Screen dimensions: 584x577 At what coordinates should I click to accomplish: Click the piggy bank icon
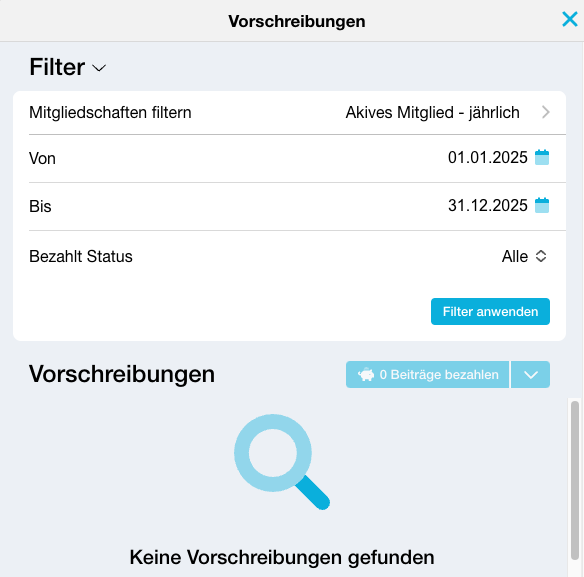(366, 374)
